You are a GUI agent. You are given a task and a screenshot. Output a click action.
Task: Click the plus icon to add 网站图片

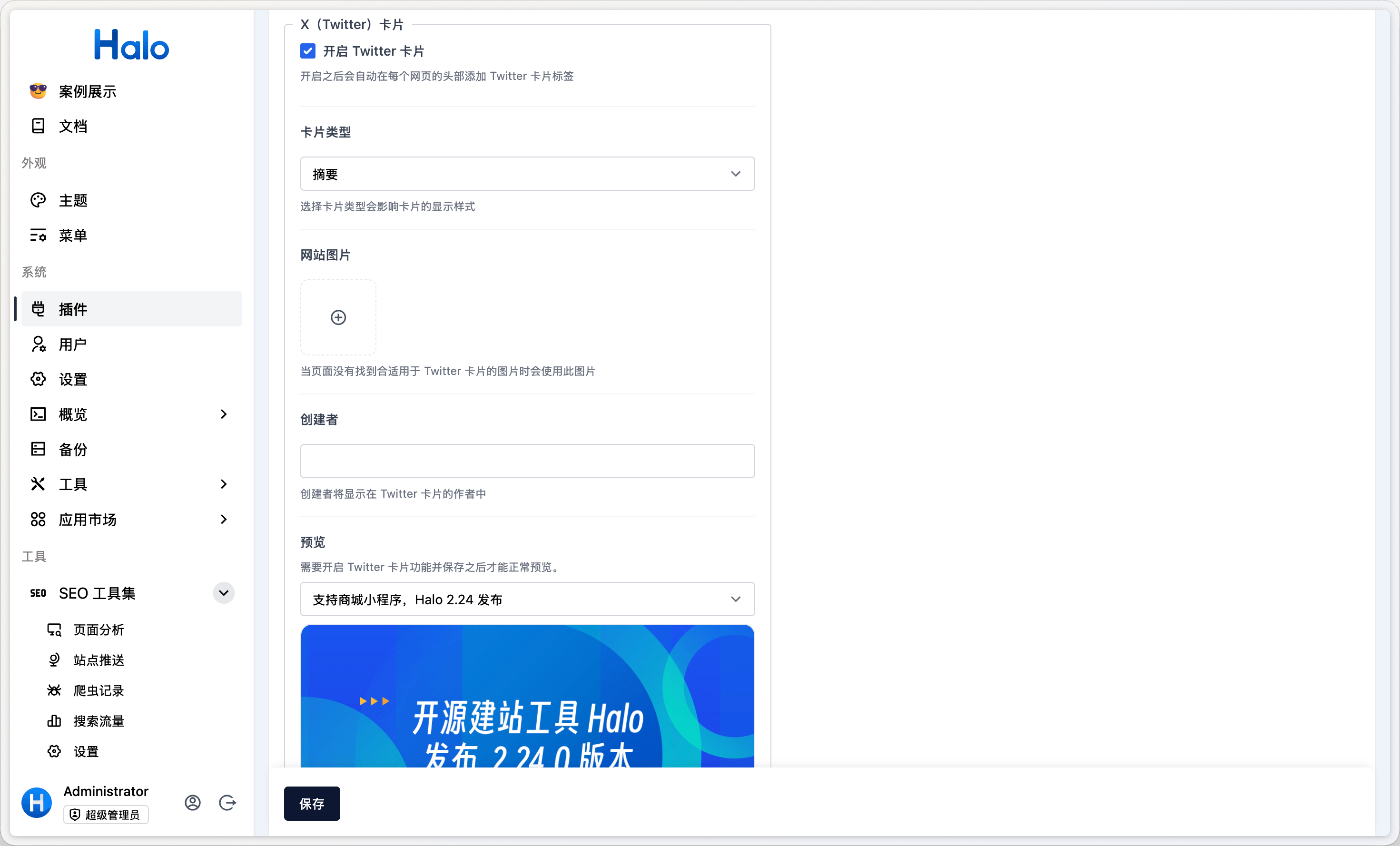point(338,317)
